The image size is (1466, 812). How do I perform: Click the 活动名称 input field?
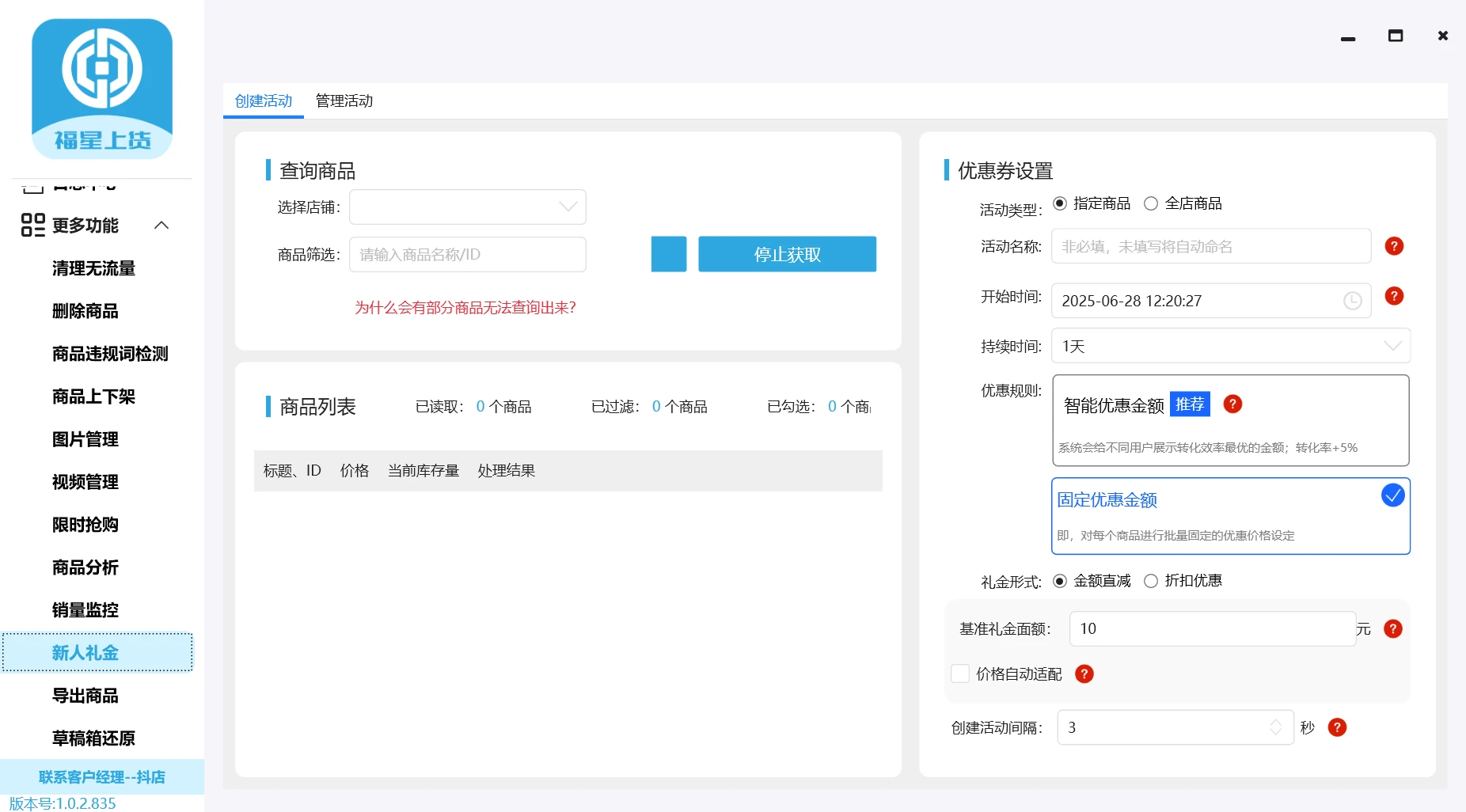1211,246
